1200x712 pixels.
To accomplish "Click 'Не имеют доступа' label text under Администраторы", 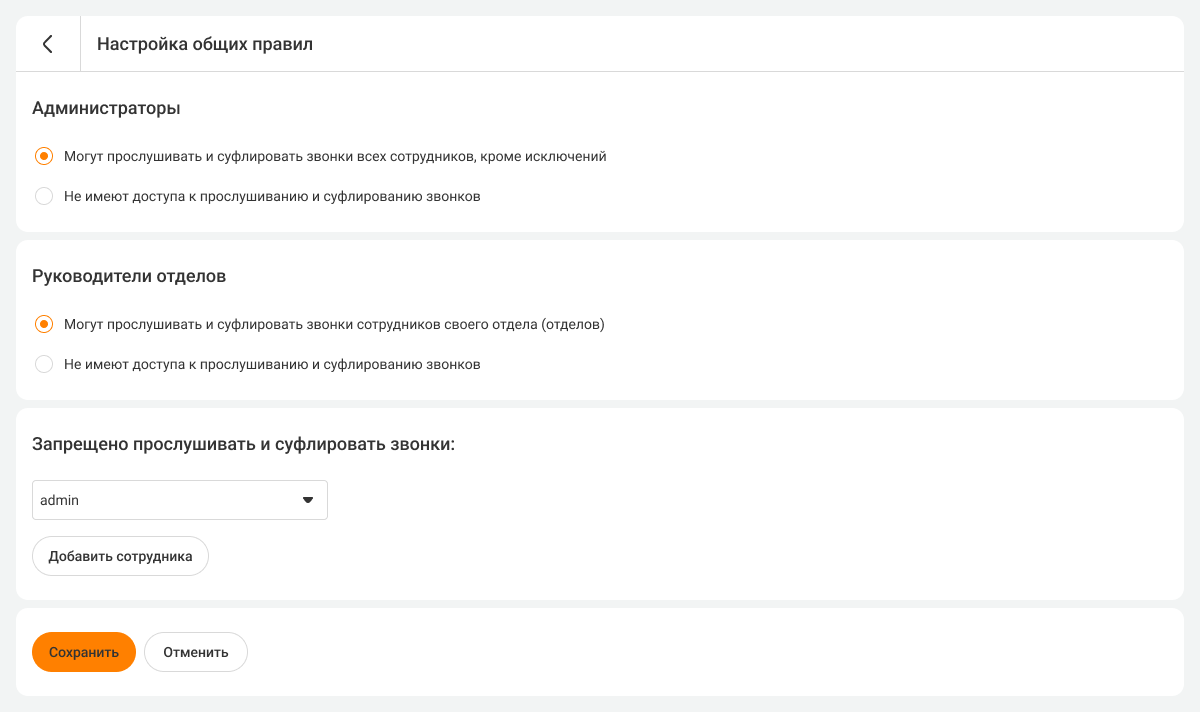I will coord(272,196).
